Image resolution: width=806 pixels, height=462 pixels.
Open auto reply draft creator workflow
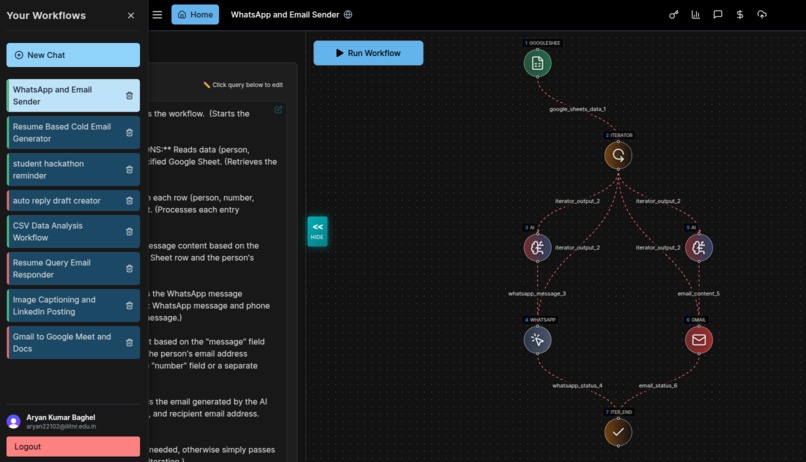[x=73, y=200]
